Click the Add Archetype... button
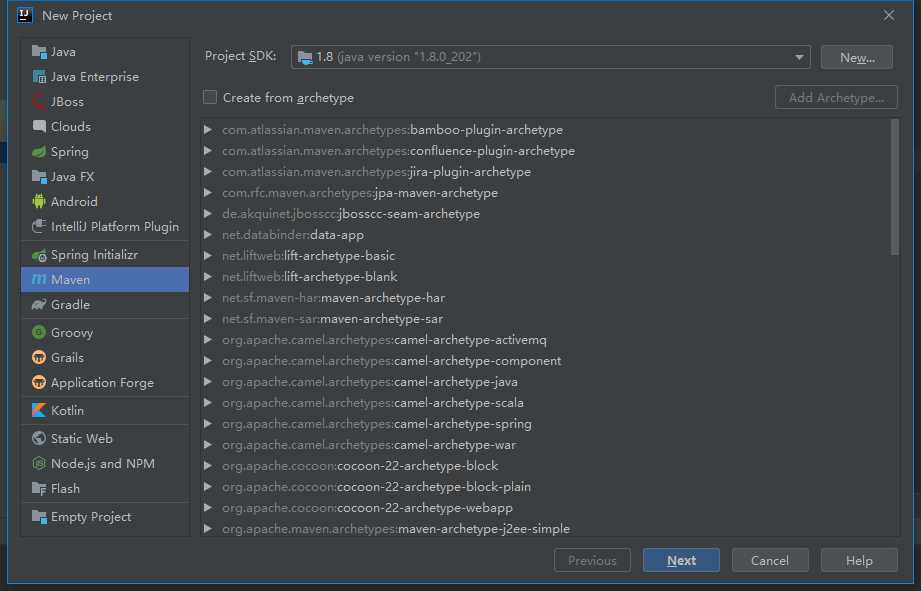Viewport: 921px width, 591px height. point(836,98)
